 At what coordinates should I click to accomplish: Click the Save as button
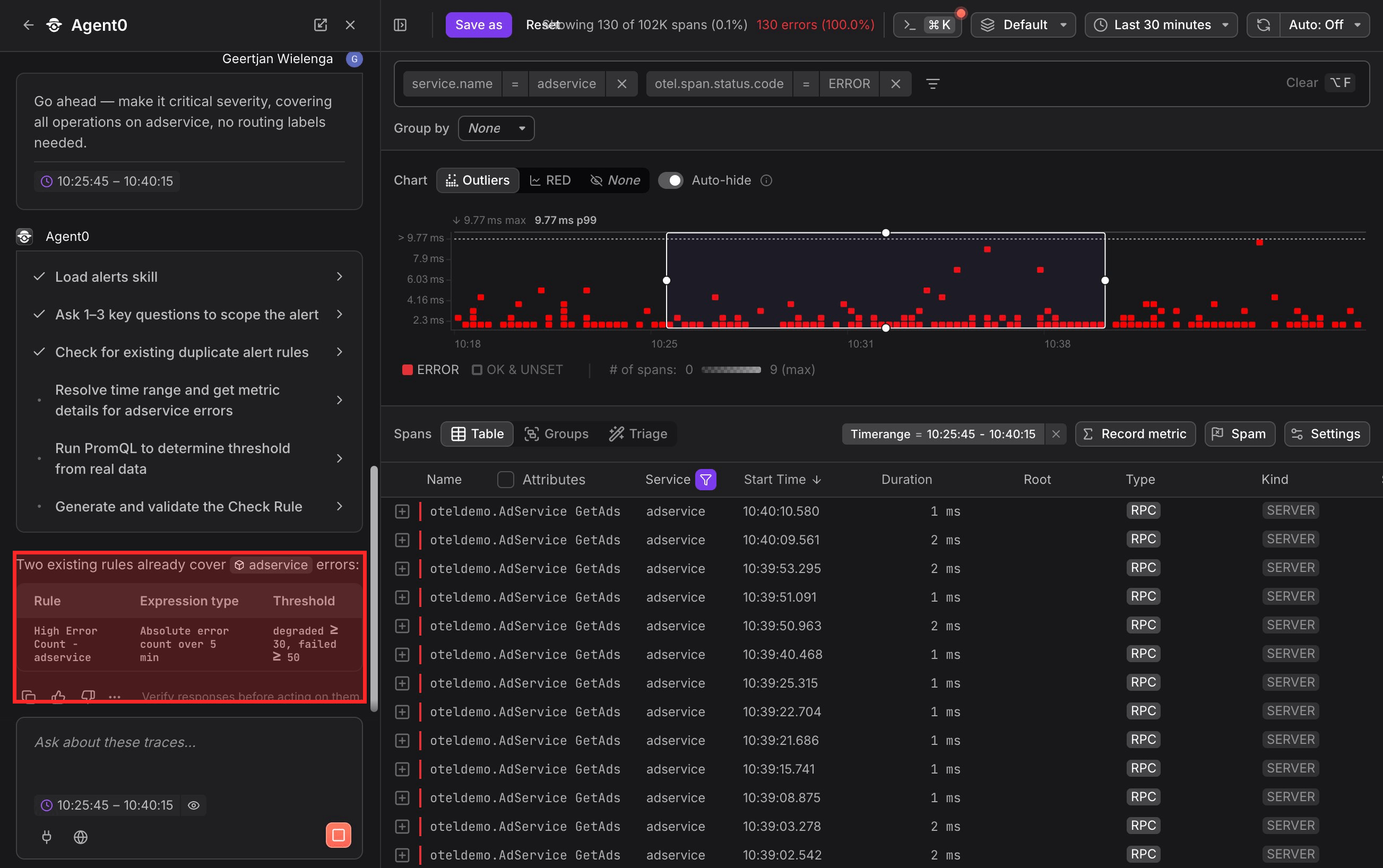[478, 25]
